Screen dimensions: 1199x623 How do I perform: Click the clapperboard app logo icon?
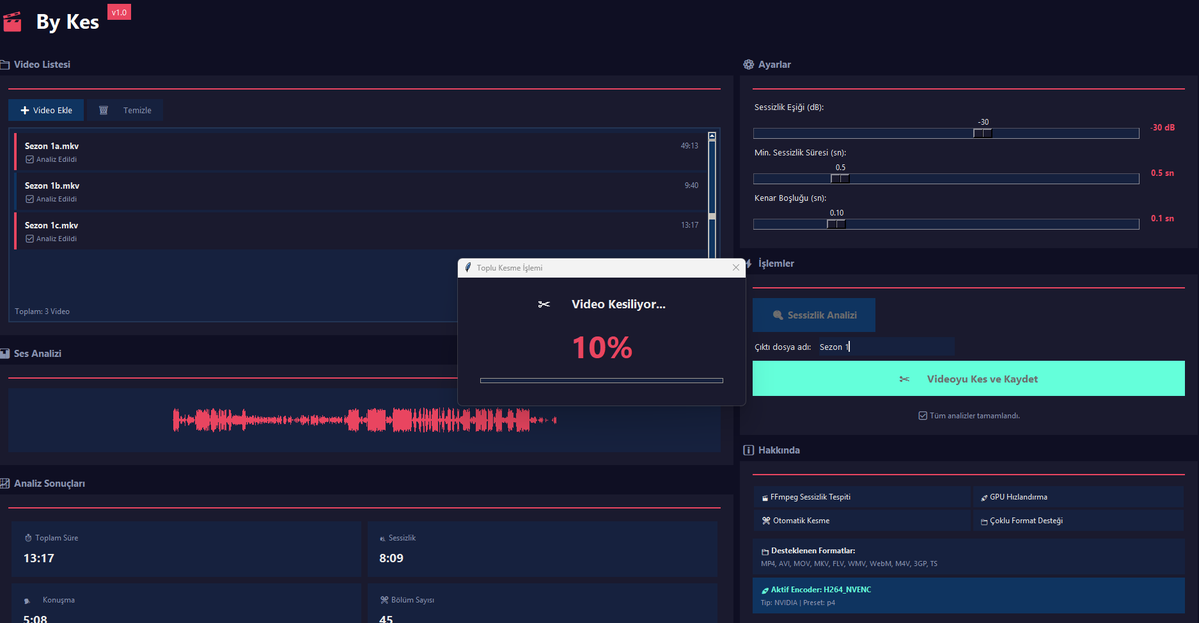pyautogui.click(x=14, y=20)
